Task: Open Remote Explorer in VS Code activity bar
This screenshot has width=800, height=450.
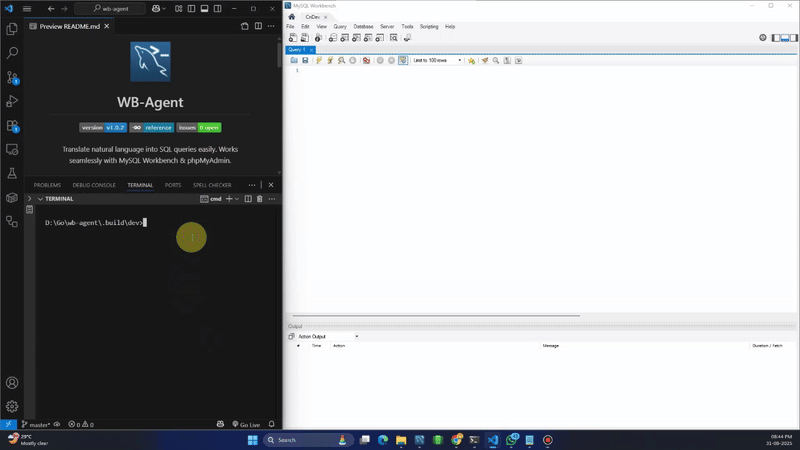Action: click(12, 149)
